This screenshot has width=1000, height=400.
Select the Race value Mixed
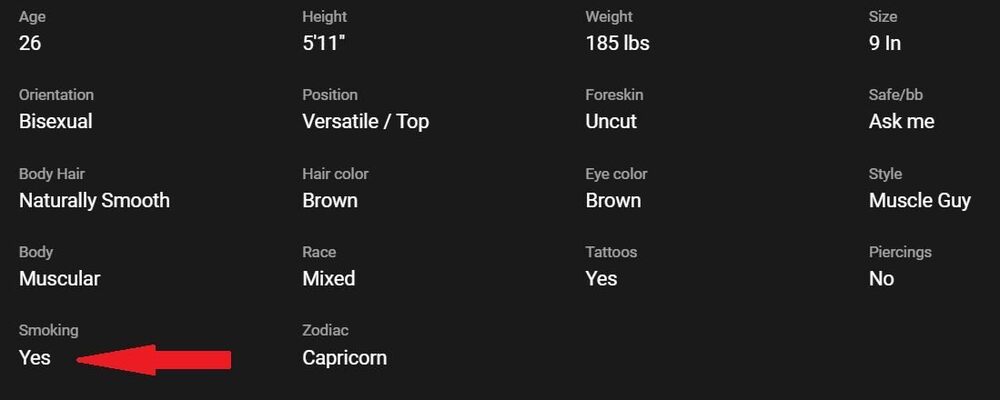click(329, 278)
